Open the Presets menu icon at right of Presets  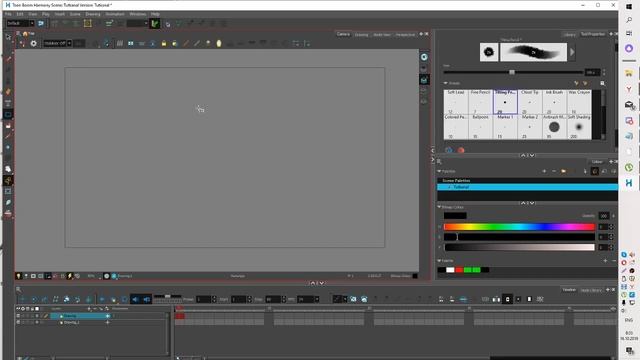602,83
